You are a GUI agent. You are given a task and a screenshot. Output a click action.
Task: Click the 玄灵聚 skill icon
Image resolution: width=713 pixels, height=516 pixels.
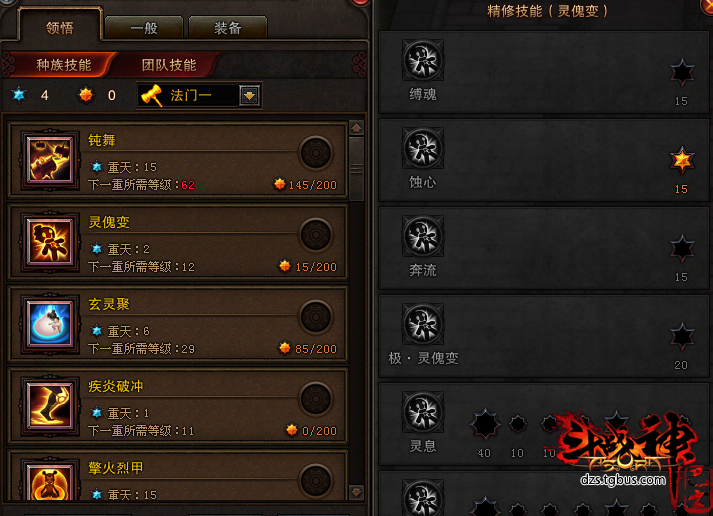[x=50, y=323]
